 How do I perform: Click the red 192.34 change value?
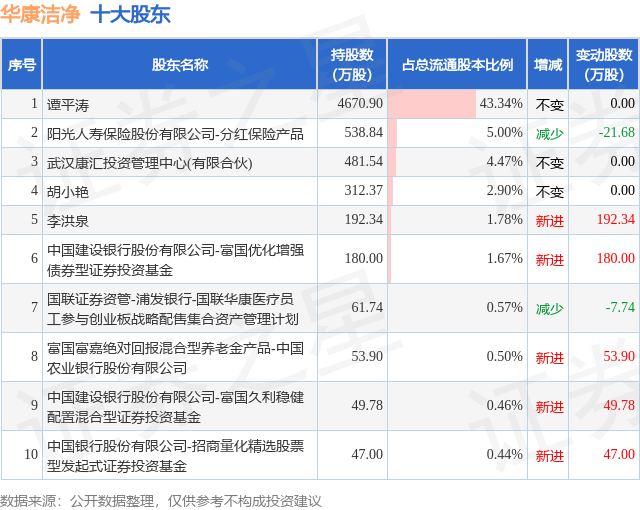coord(616,219)
